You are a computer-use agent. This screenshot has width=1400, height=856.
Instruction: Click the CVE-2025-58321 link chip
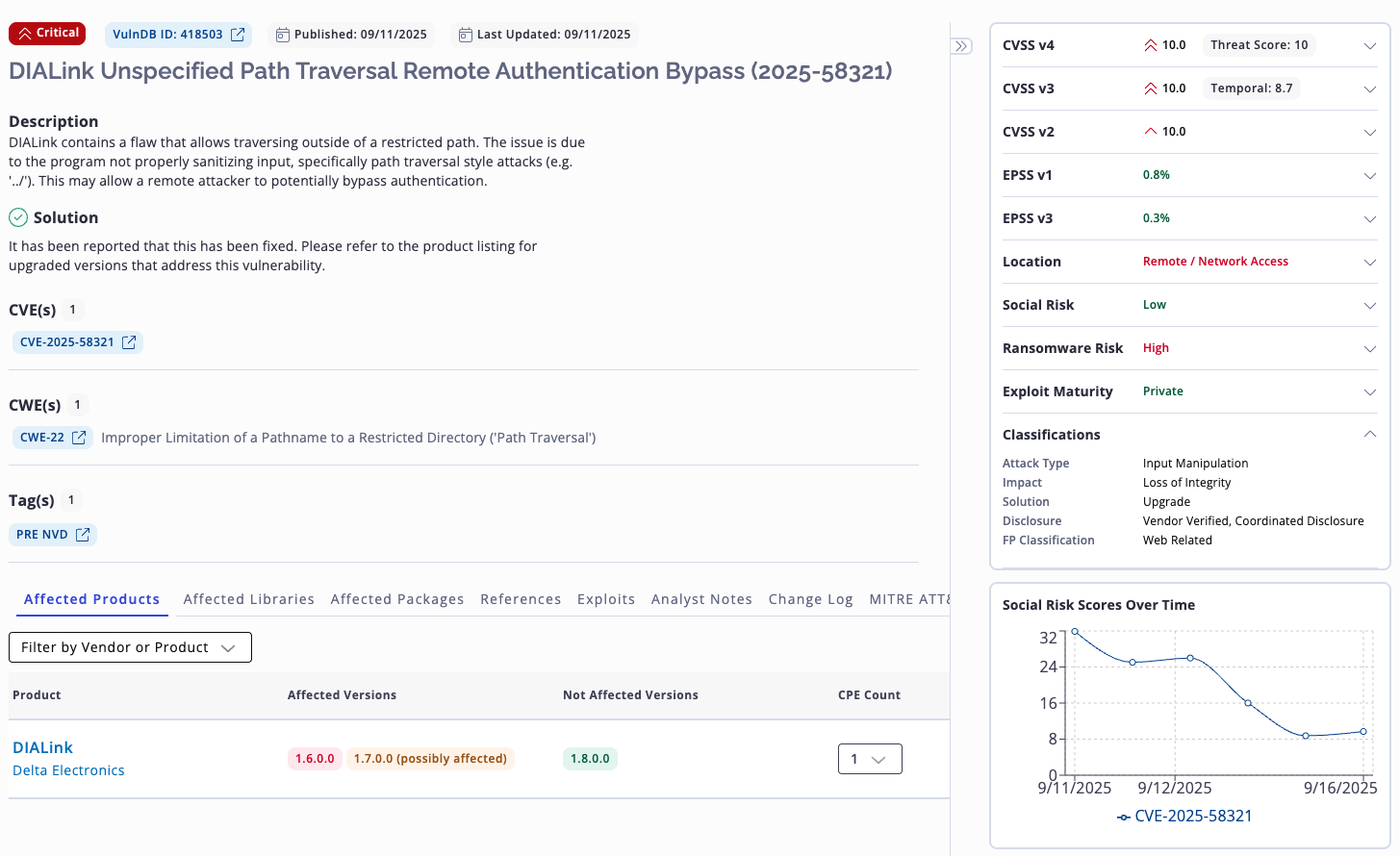tap(78, 342)
